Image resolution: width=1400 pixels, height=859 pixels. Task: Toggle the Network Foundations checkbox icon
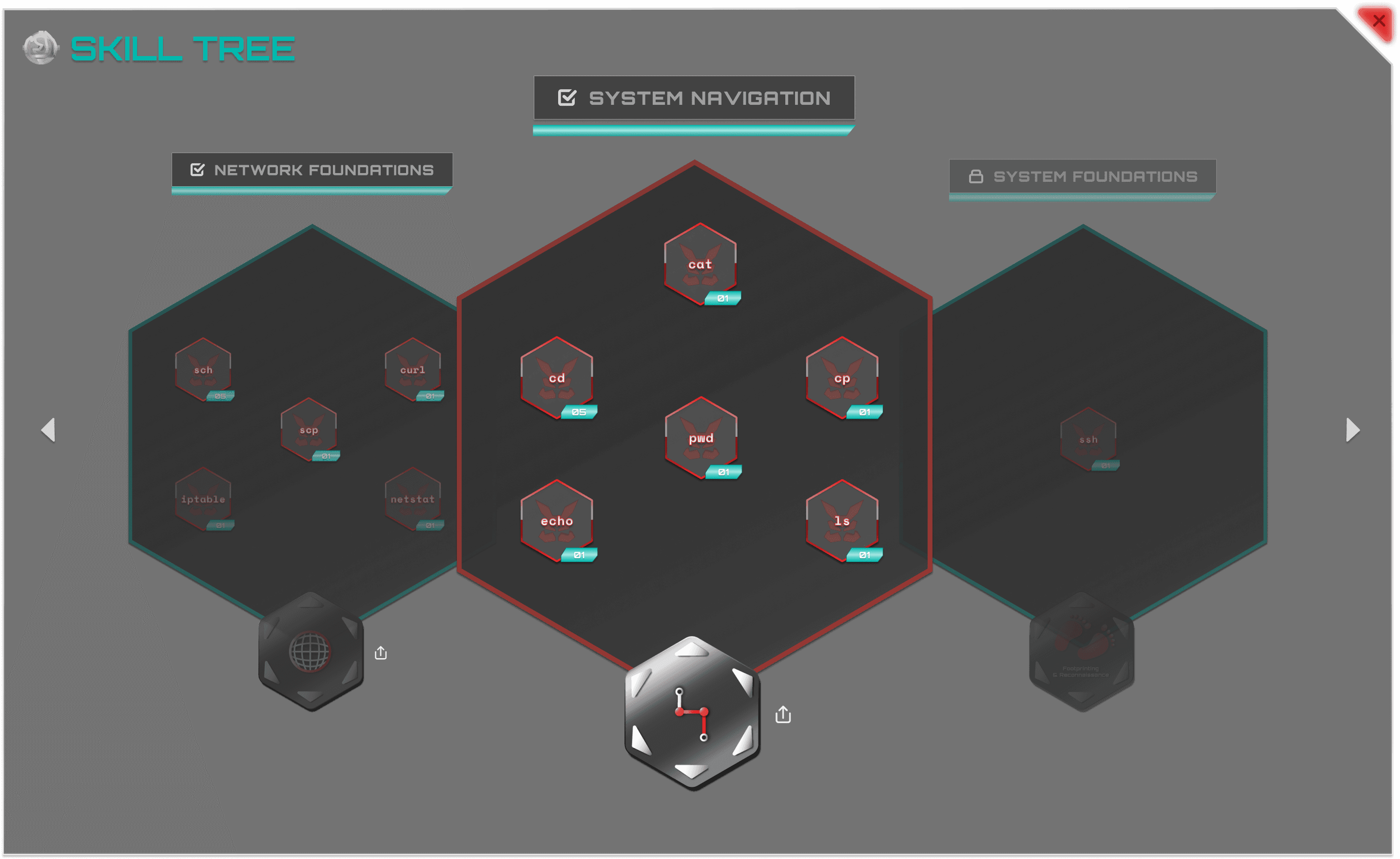pos(197,169)
